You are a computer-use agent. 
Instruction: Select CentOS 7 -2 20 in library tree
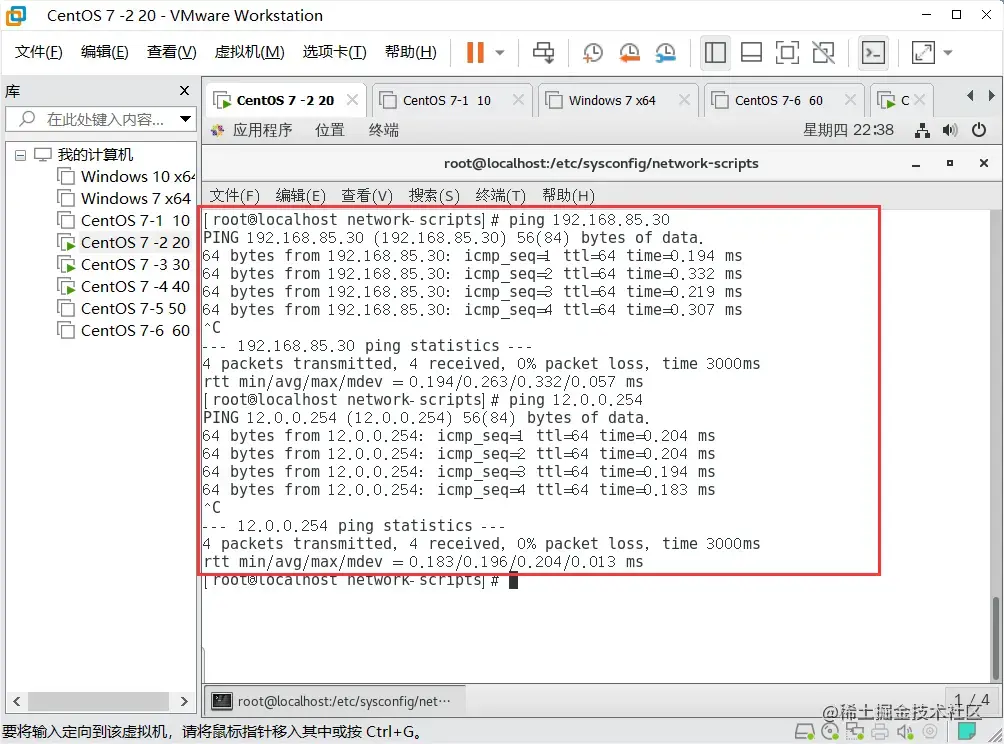pos(124,243)
